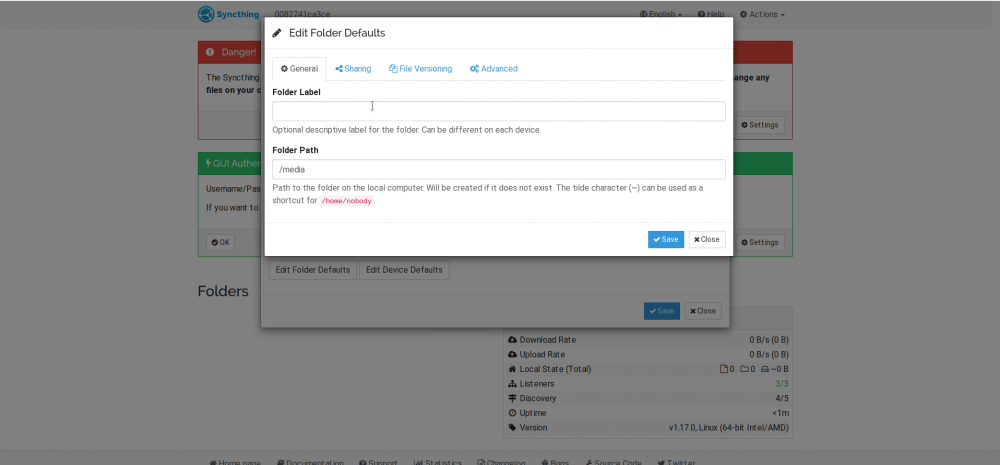1000x465 pixels.
Task: Click the Download Rate cloud icon
Action: (512, 340)
